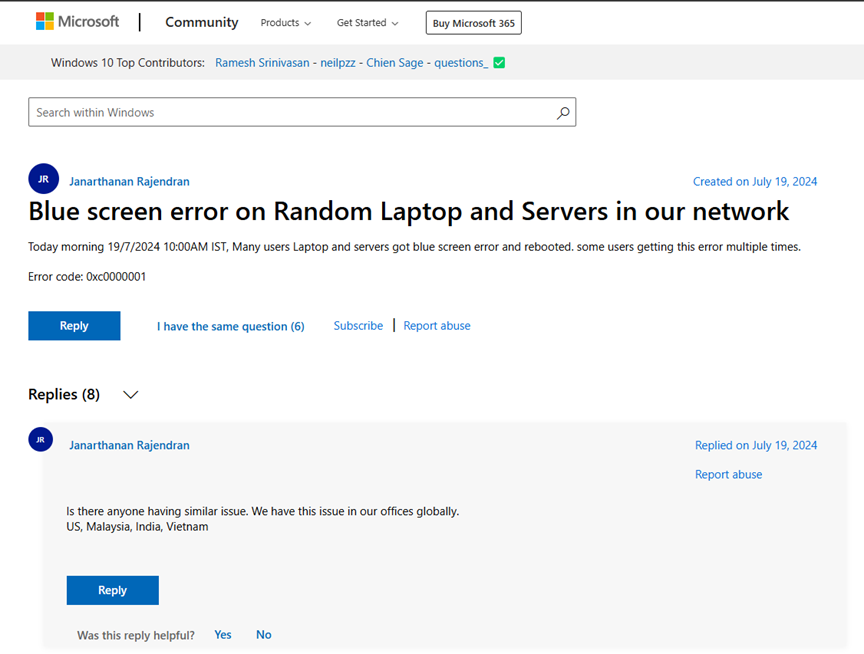This screenshot has width=864, height=654.
Task: Click Report abuse below the question
Action: pyautogui.click(x=436, y=326)
